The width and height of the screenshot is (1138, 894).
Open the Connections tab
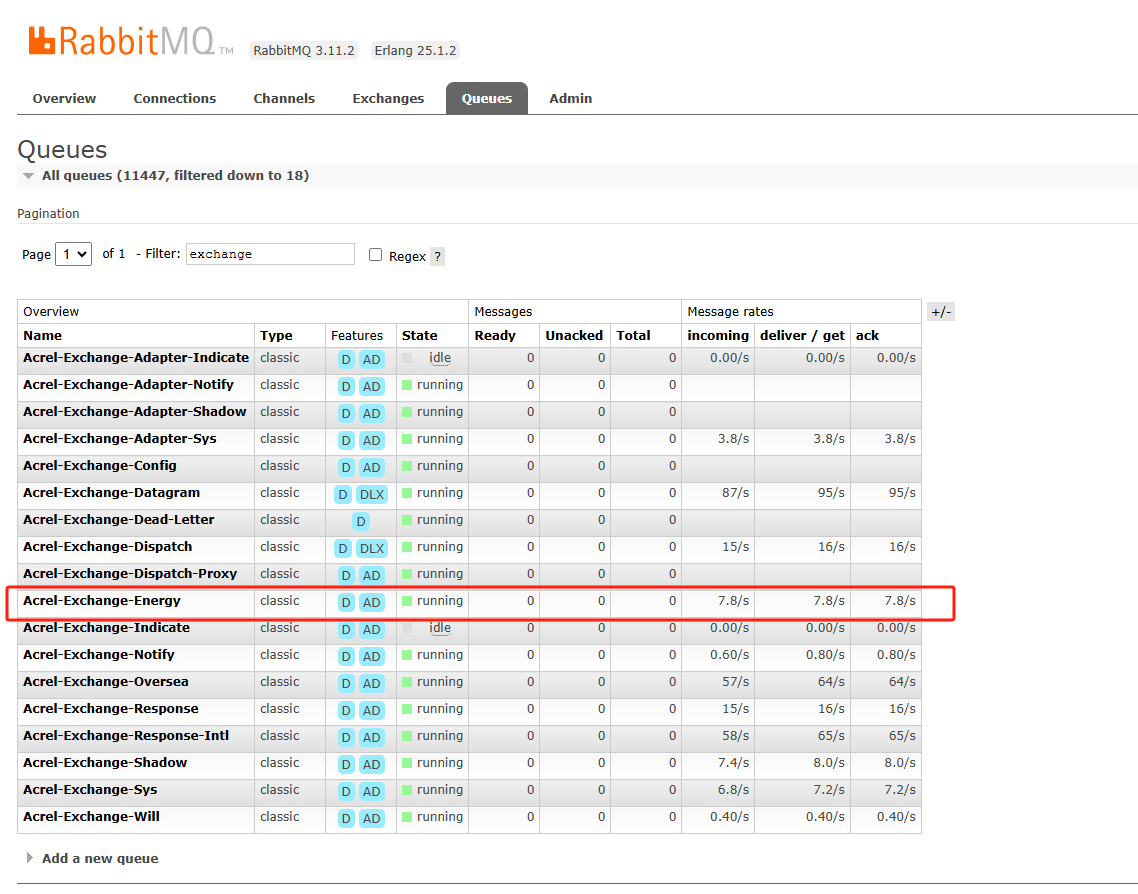(x=175, y=98)
